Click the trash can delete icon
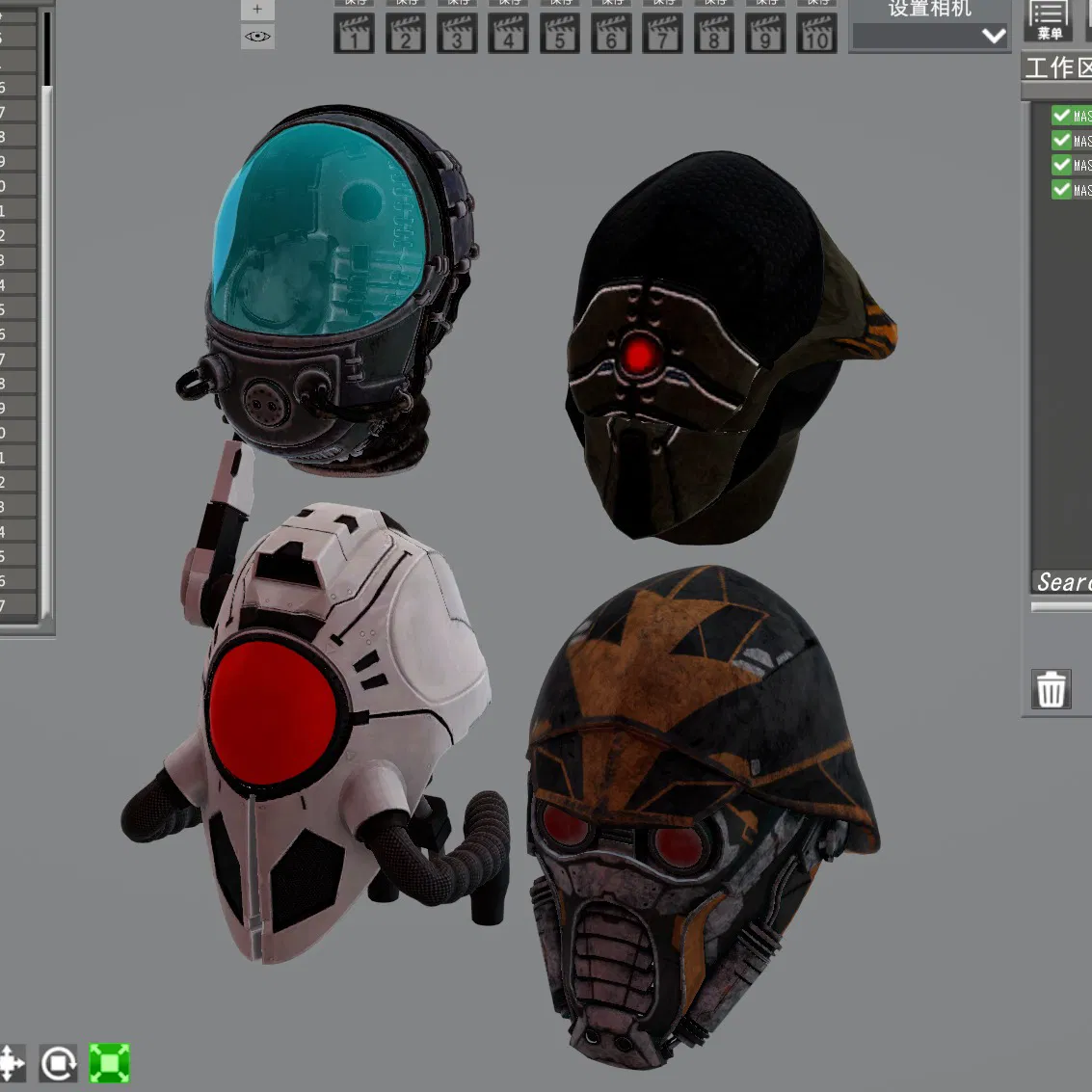This screenshot has height=1092, width=1092. click(1051, 689)
